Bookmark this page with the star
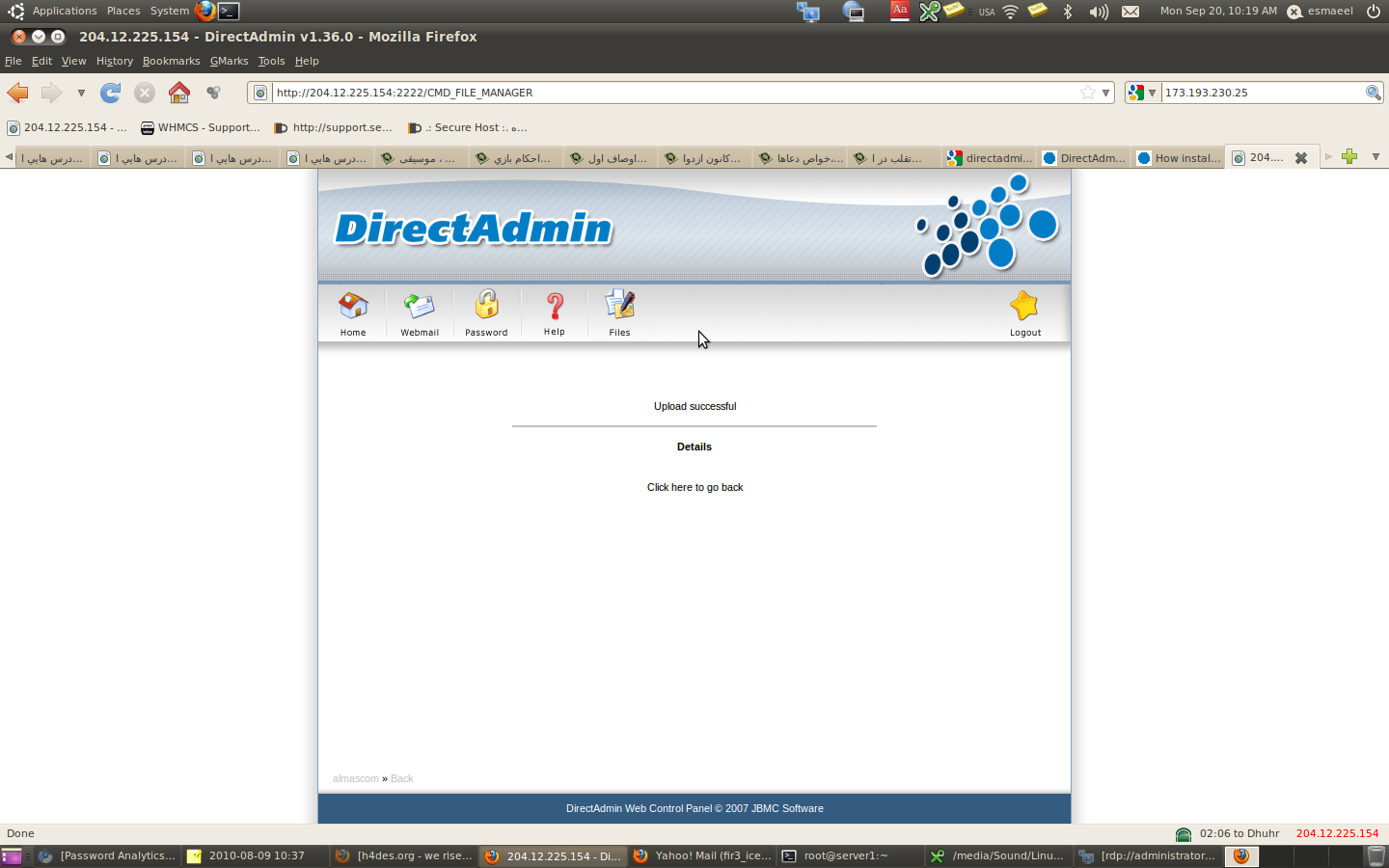 (1088, 93)
